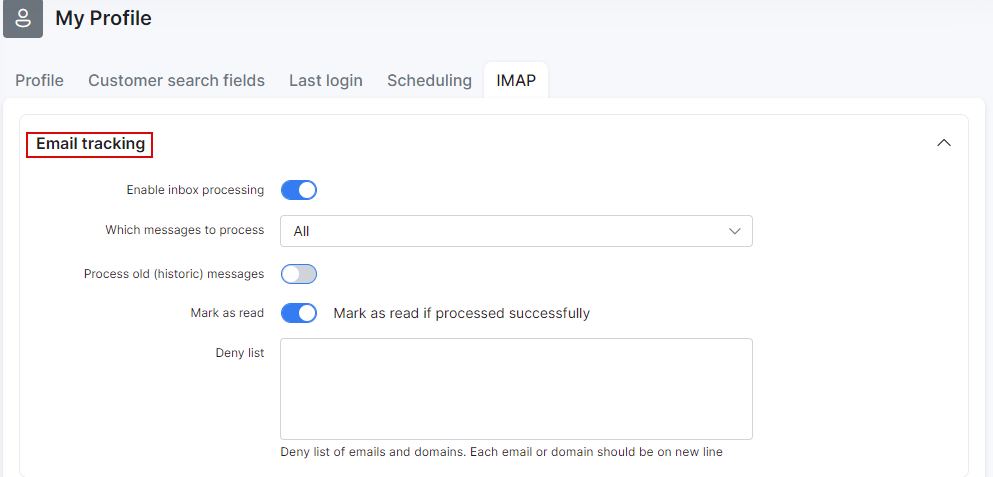993x477 pixels.
Task: Click the Deny list field label
Action: (240, 353)
